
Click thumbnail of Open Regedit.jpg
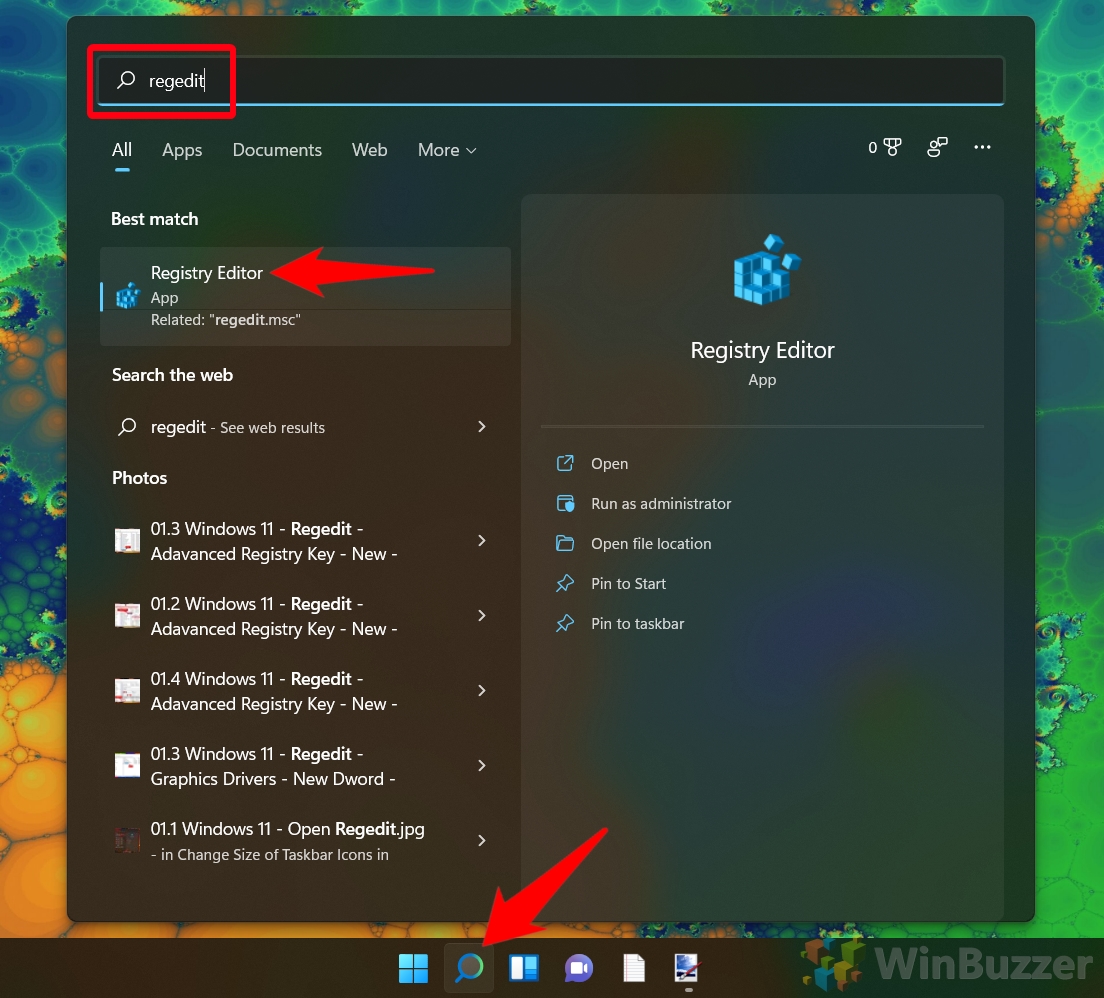click(x=127, y=840)
